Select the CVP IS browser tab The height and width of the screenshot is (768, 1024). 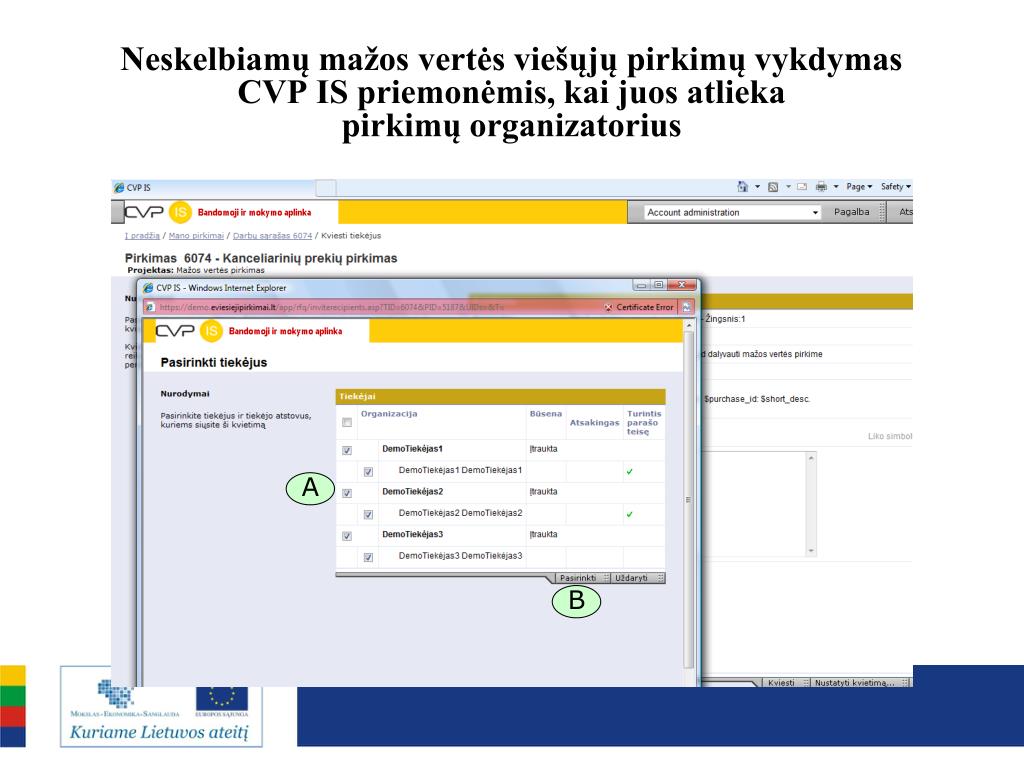[x=214, y=188]
